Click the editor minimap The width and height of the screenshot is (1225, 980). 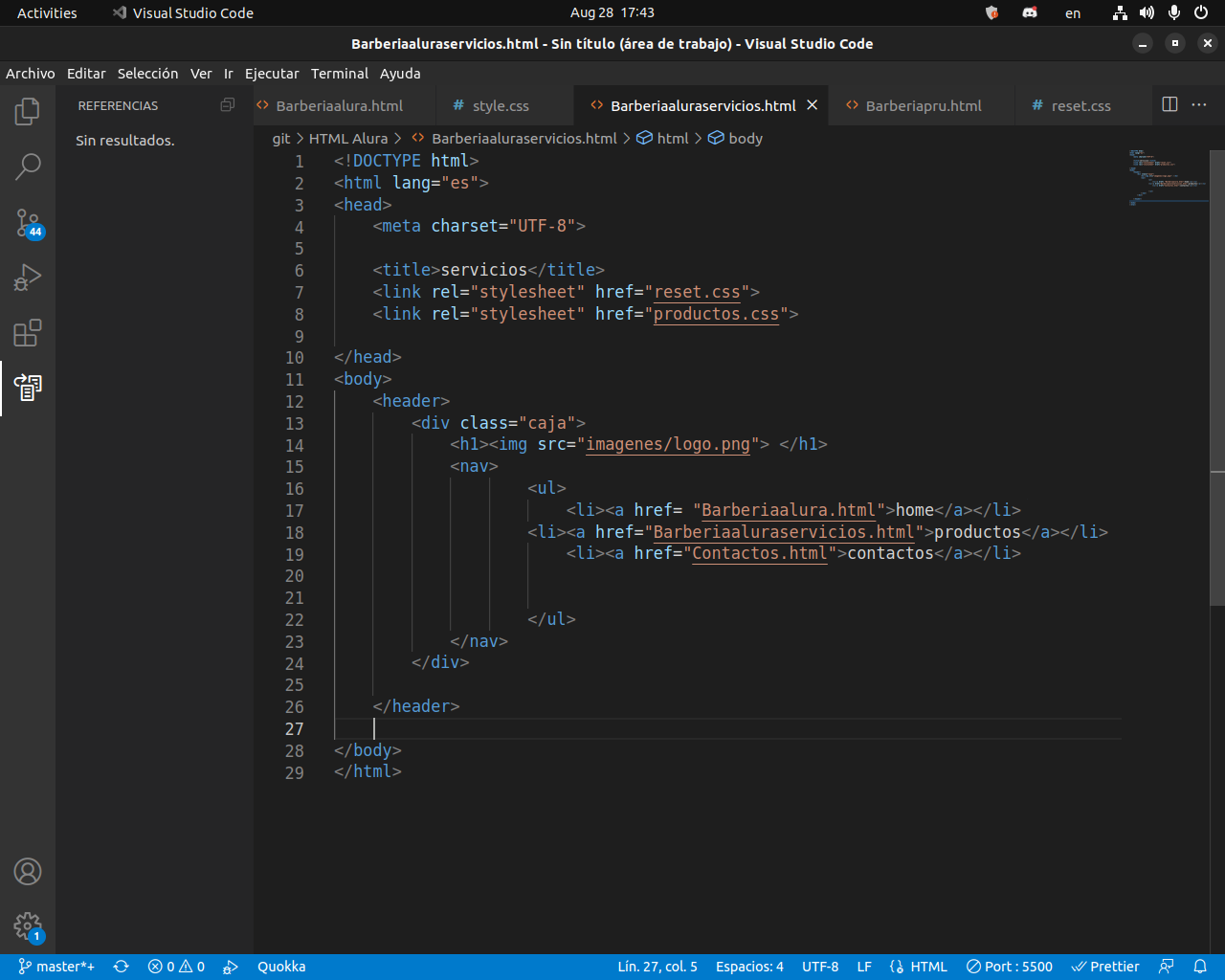tap(1168, 177)
